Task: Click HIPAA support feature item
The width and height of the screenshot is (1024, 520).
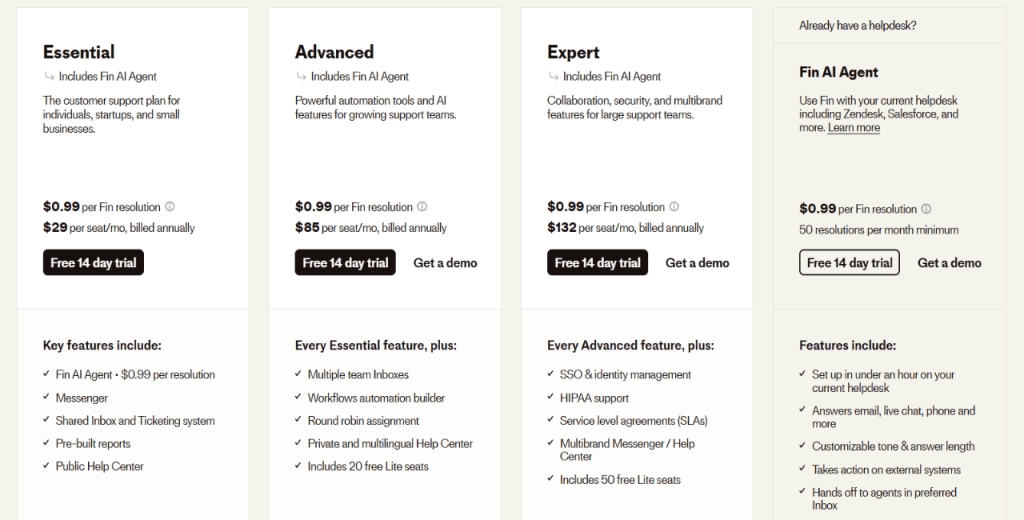Action: [x=594, y=398]
